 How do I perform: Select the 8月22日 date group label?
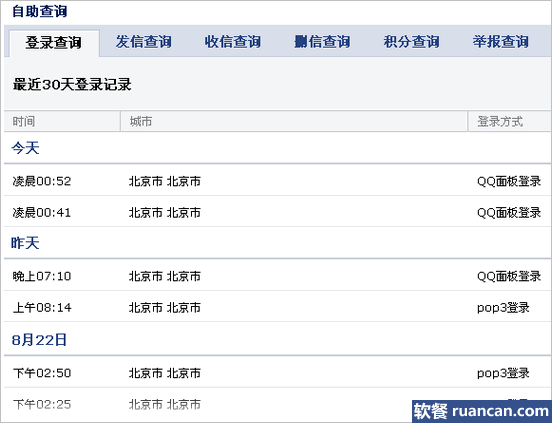point(39,340)
